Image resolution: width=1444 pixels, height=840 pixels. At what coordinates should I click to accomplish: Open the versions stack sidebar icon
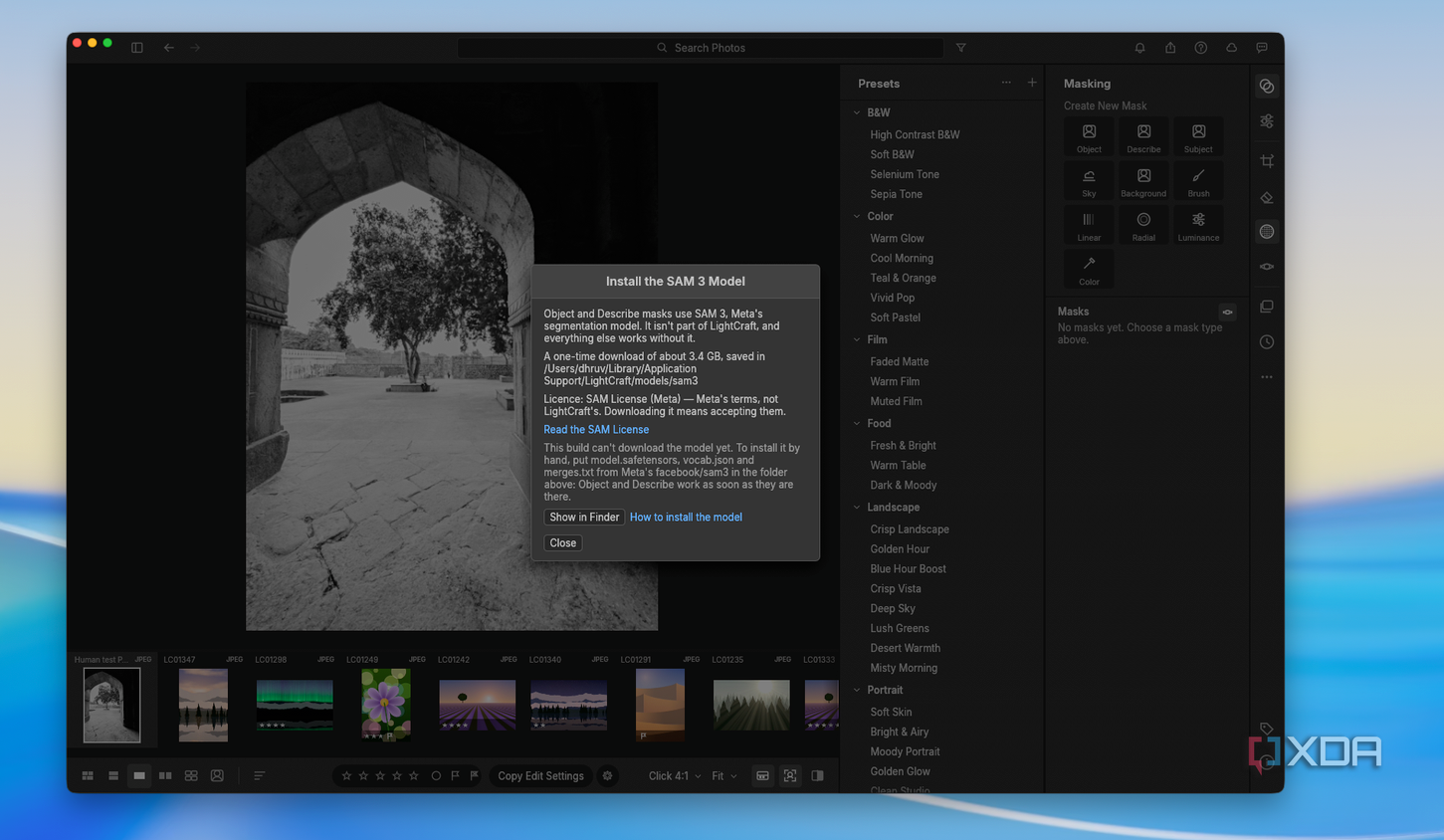click(x=1267, y=307)
